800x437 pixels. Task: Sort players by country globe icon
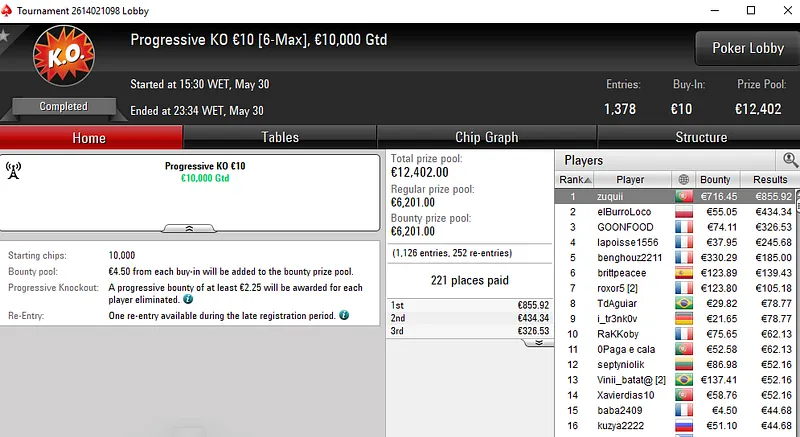click(x=684, y=179)
